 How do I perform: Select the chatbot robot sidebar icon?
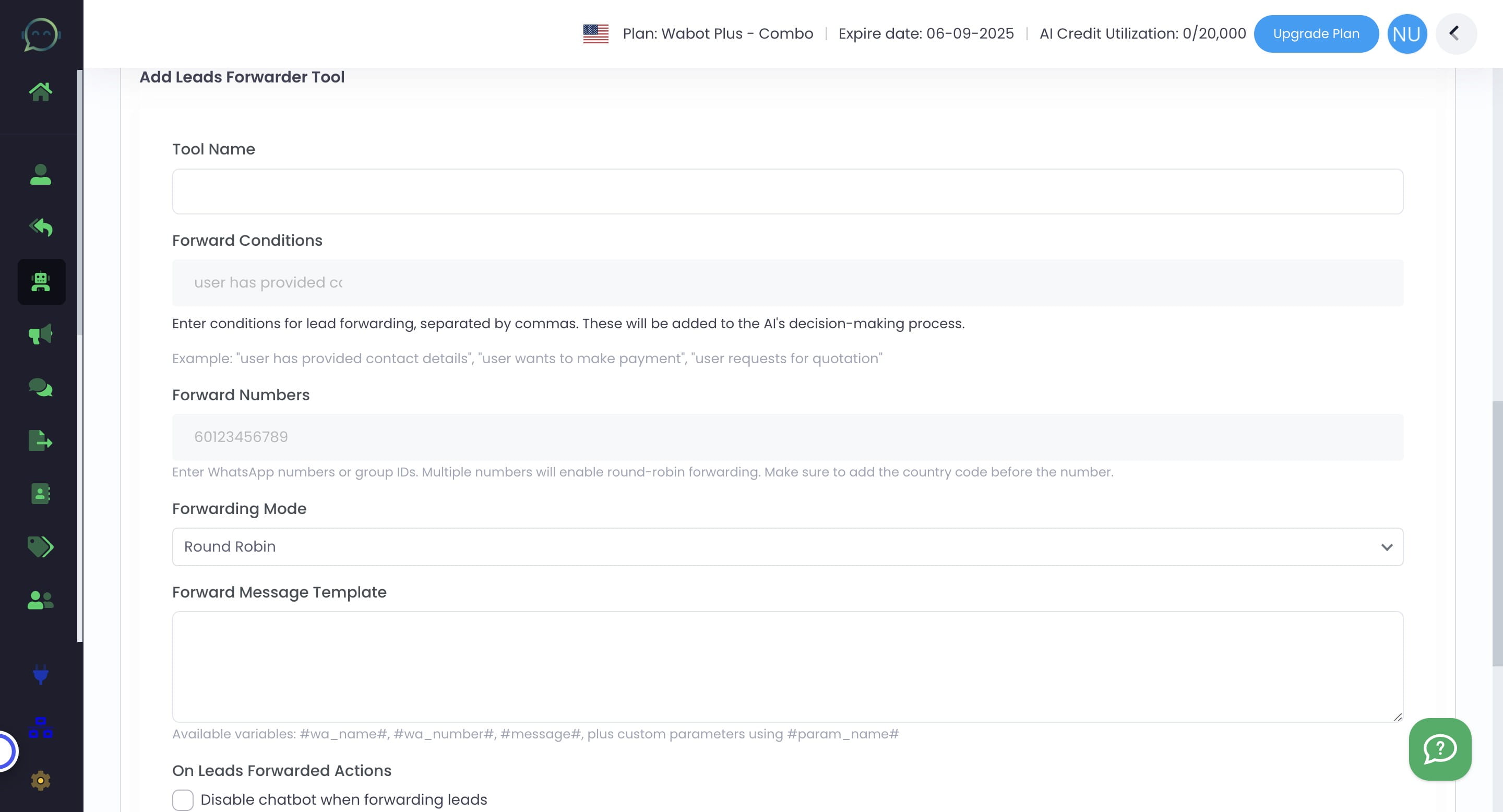click(x=41, y=282)
